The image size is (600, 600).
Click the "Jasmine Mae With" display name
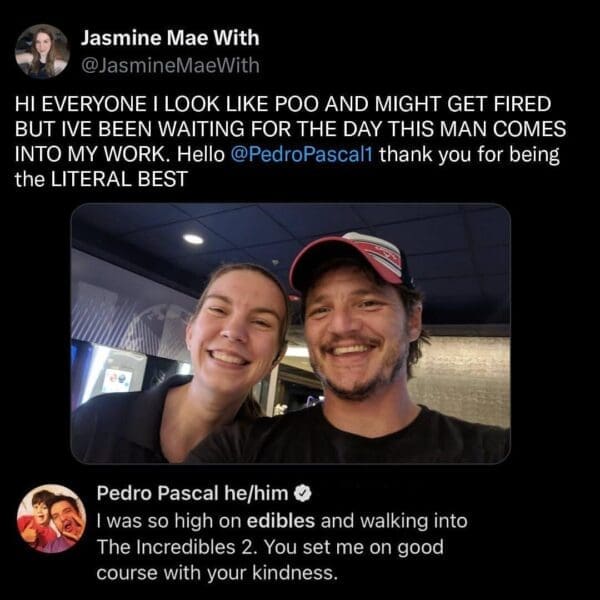pyautogui.click(x=170, y=38)
